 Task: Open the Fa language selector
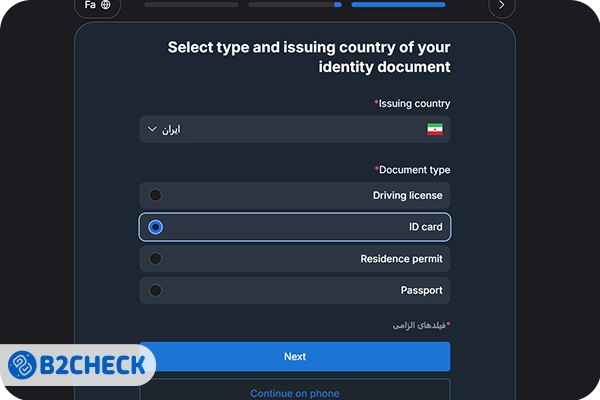[x=97, y=5]
